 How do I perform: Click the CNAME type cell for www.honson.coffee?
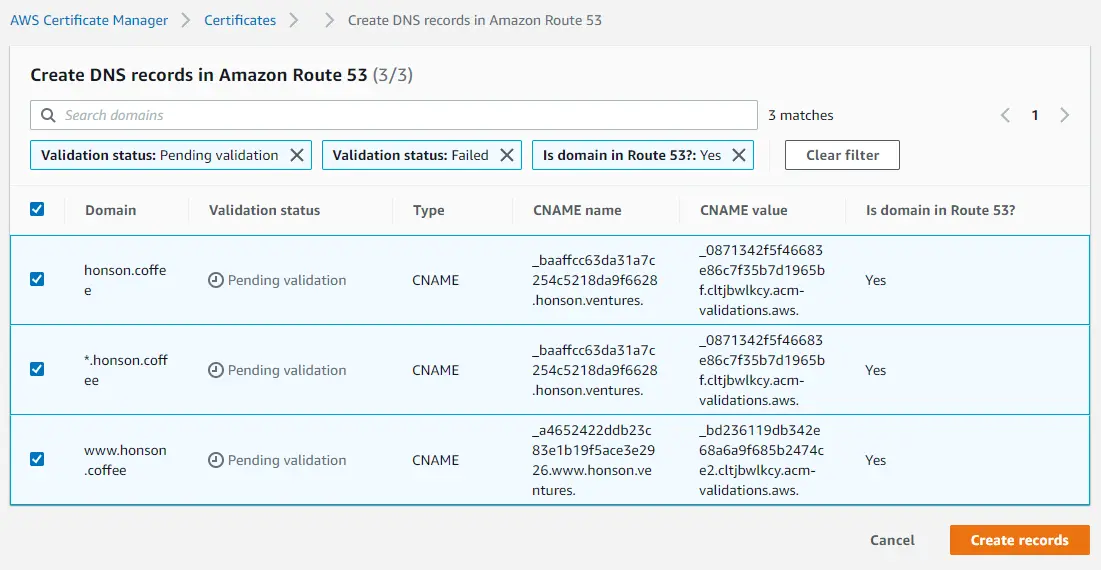(x=435, y=460)
